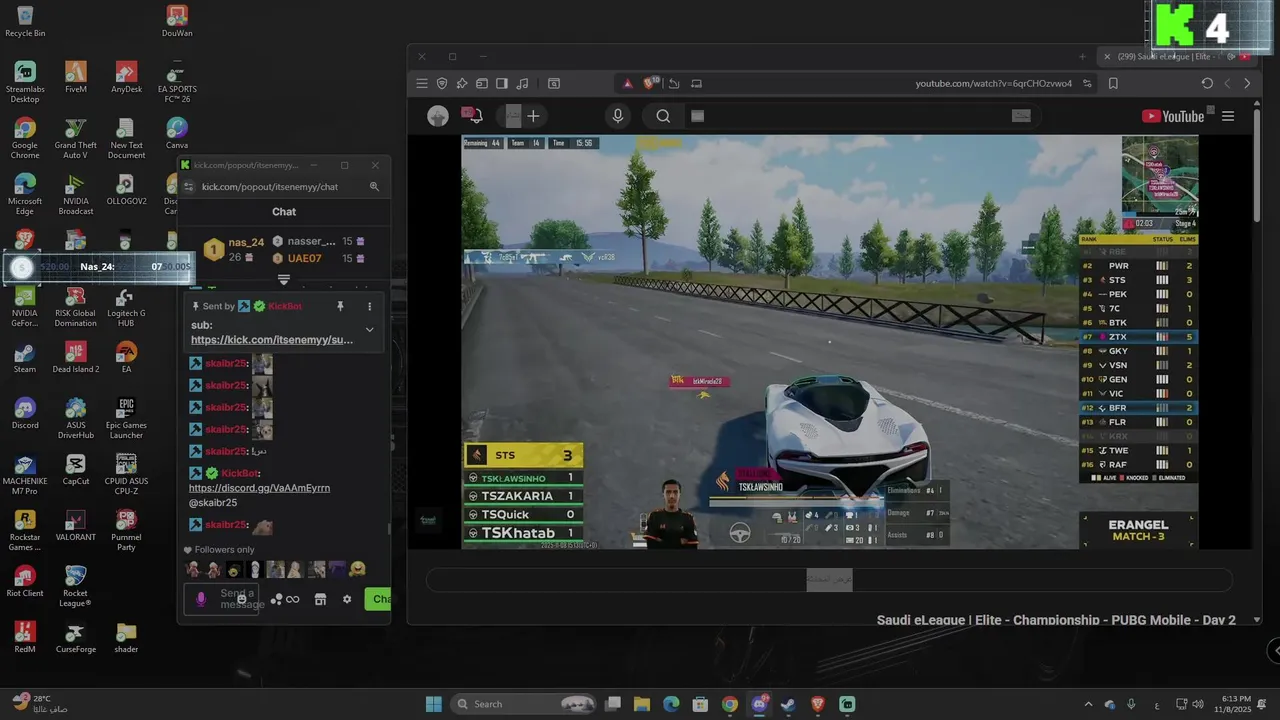Open the browser main menu hamburger

point(422,84)
